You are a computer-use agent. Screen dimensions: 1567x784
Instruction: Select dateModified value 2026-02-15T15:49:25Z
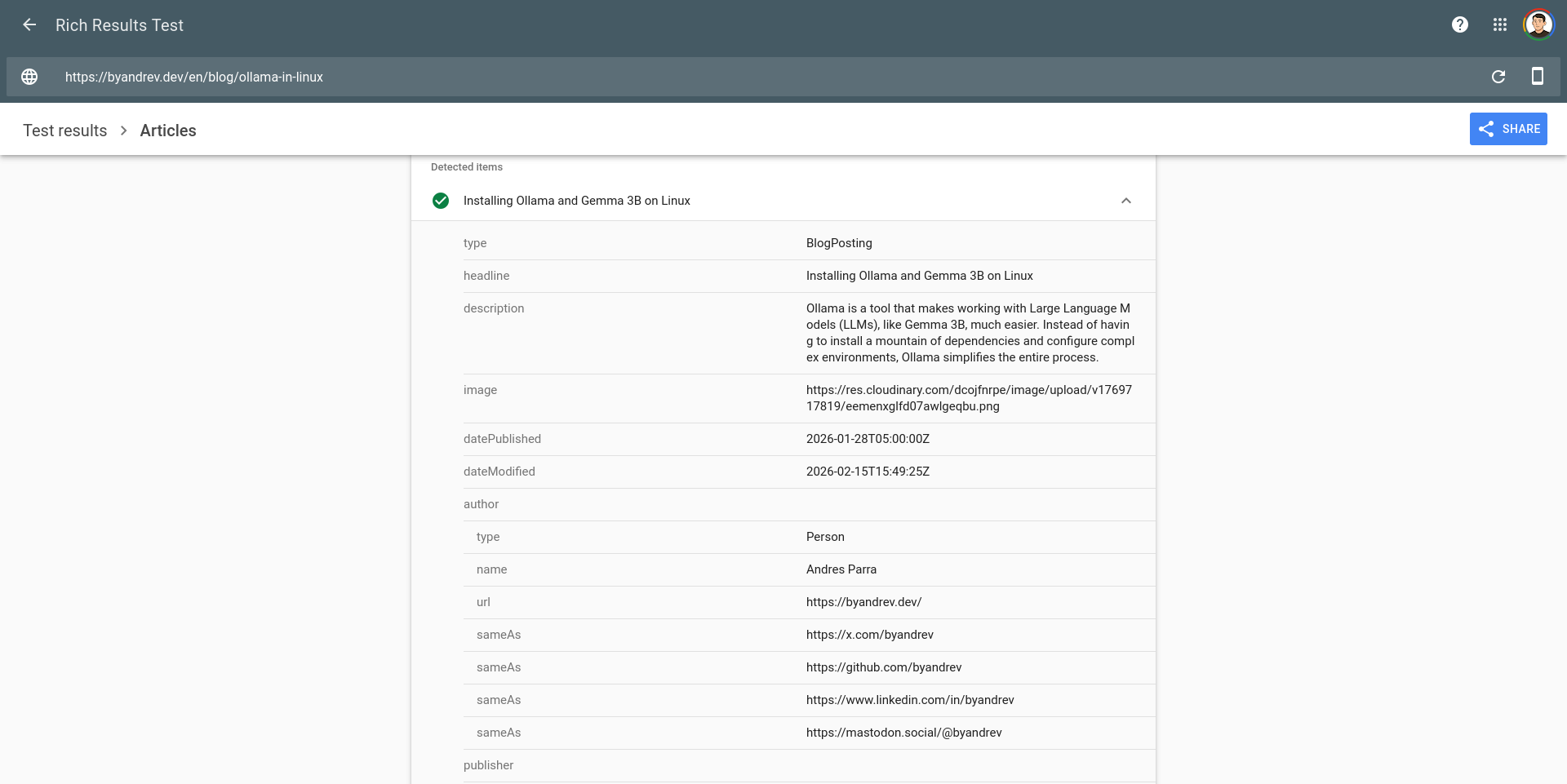868,472
